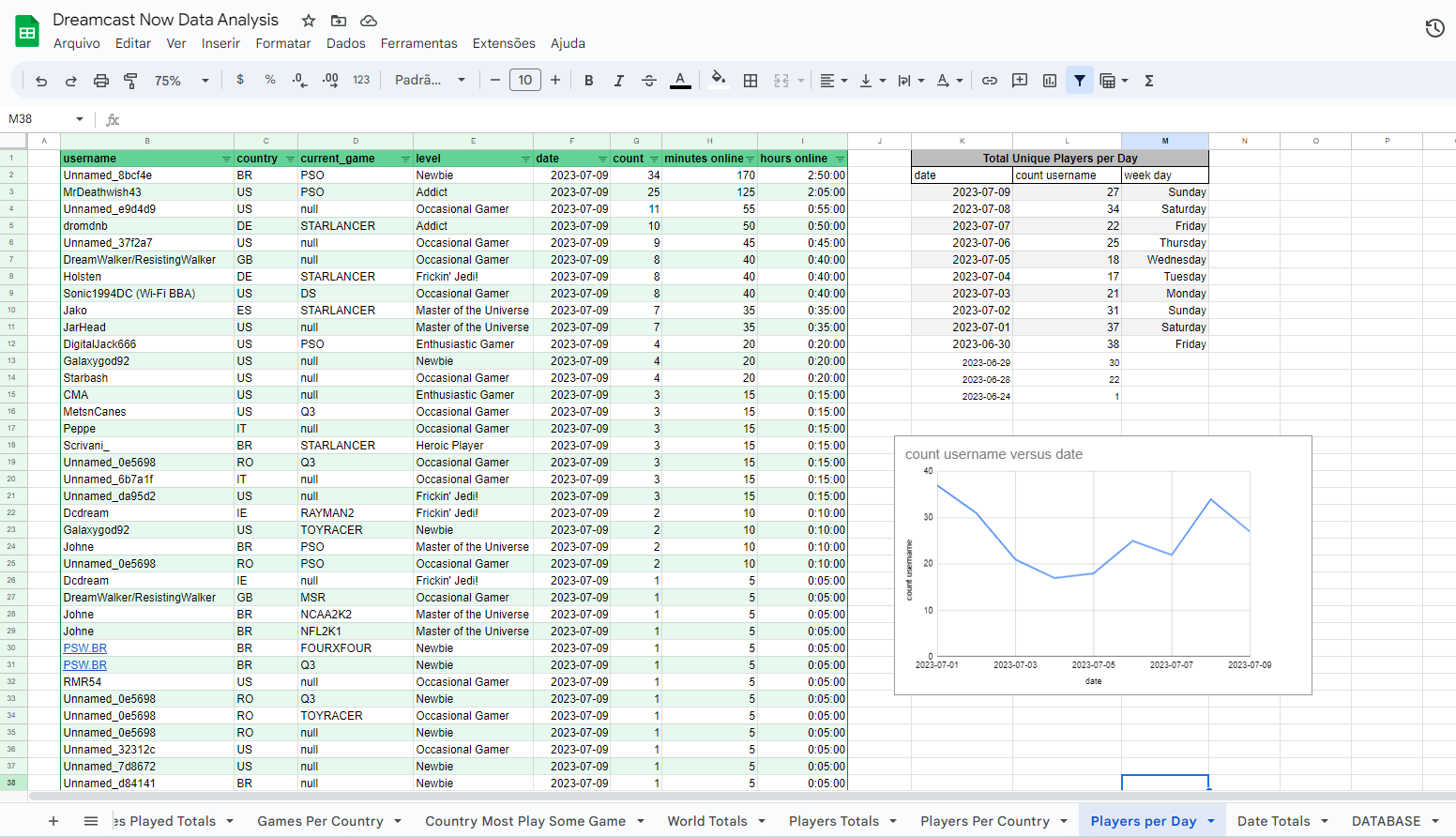
Task: Toggle italic formatting
Action: point(619,81)
